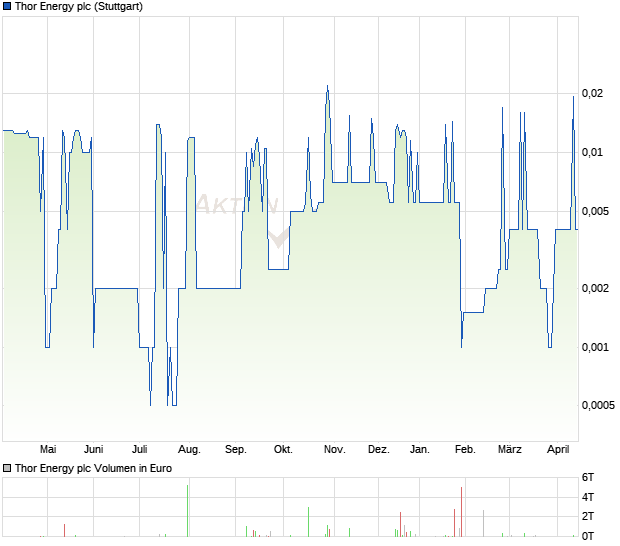Image resolution: width=620 pixels, height=546 pixels.
Task: Click the 0,02 price axis value
Action: pos(592,94)
